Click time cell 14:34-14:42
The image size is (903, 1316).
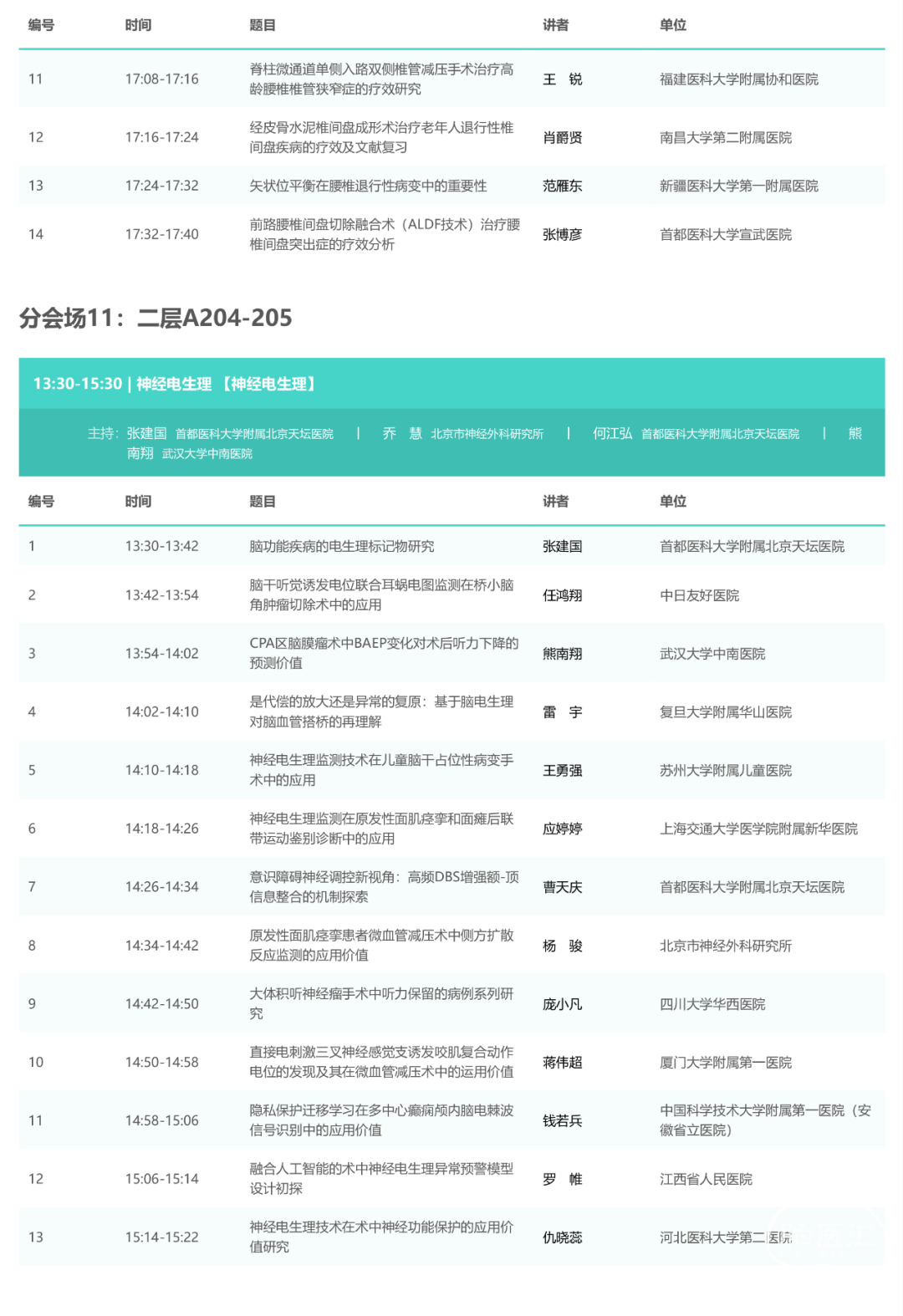click(x=162, y=946)
